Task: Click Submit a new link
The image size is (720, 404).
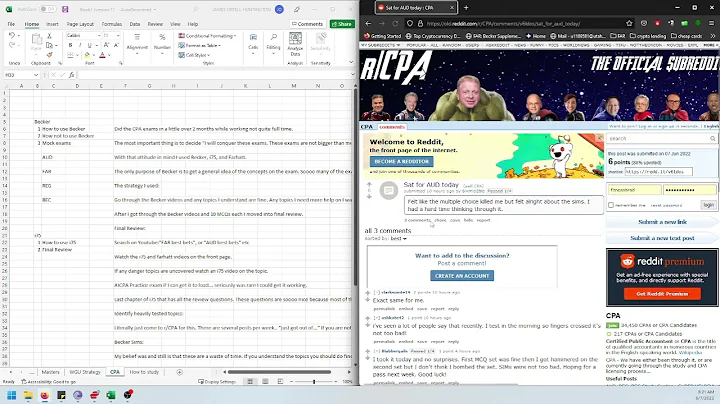Action: tap(662, 222)
